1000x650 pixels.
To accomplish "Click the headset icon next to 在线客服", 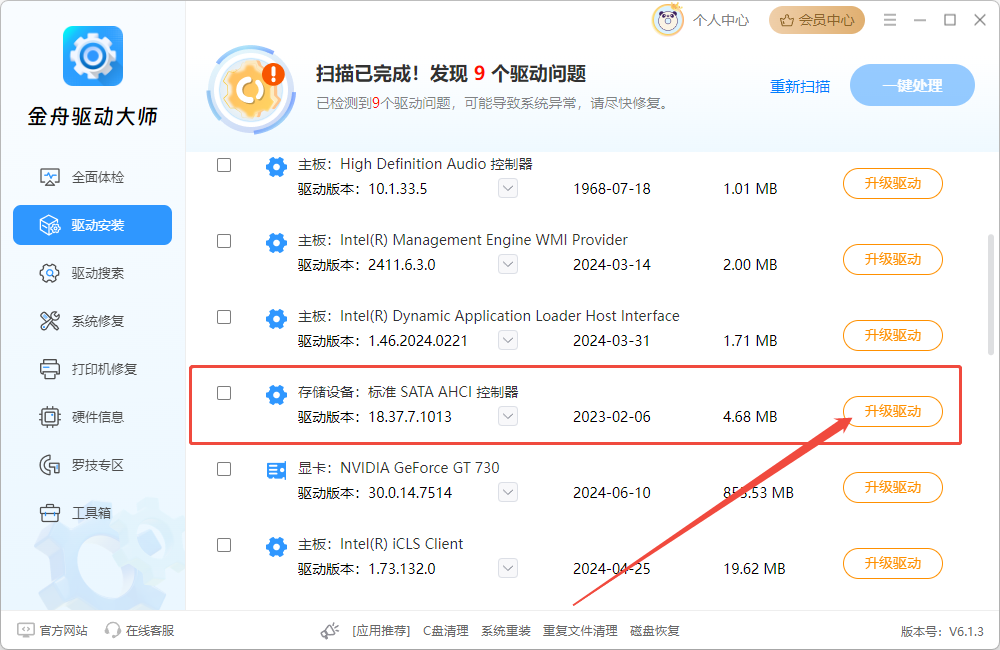I will pos(112,630).
